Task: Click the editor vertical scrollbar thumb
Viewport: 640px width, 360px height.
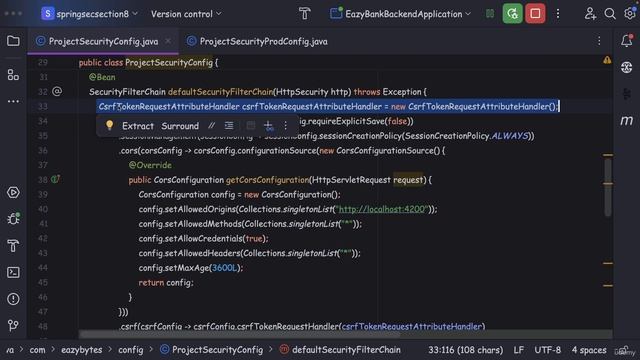Action: point(608,186)
